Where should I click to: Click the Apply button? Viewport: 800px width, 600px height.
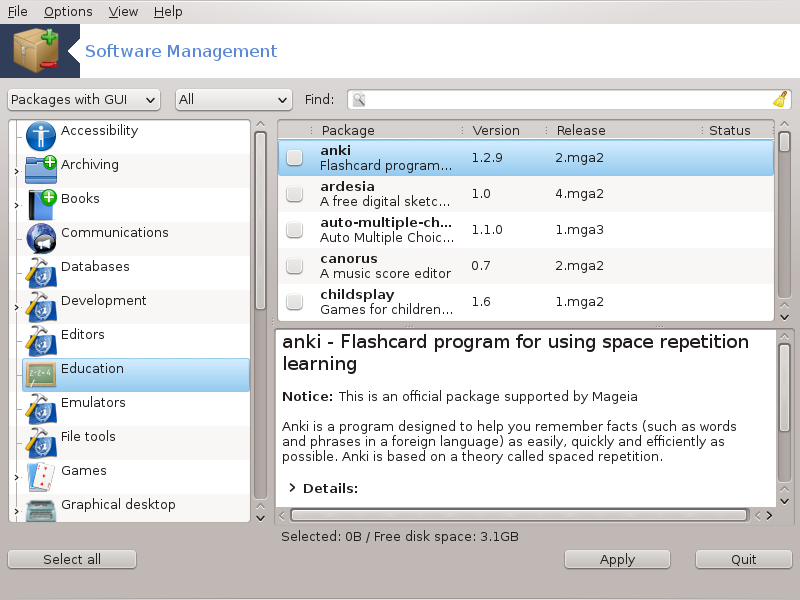617,559
